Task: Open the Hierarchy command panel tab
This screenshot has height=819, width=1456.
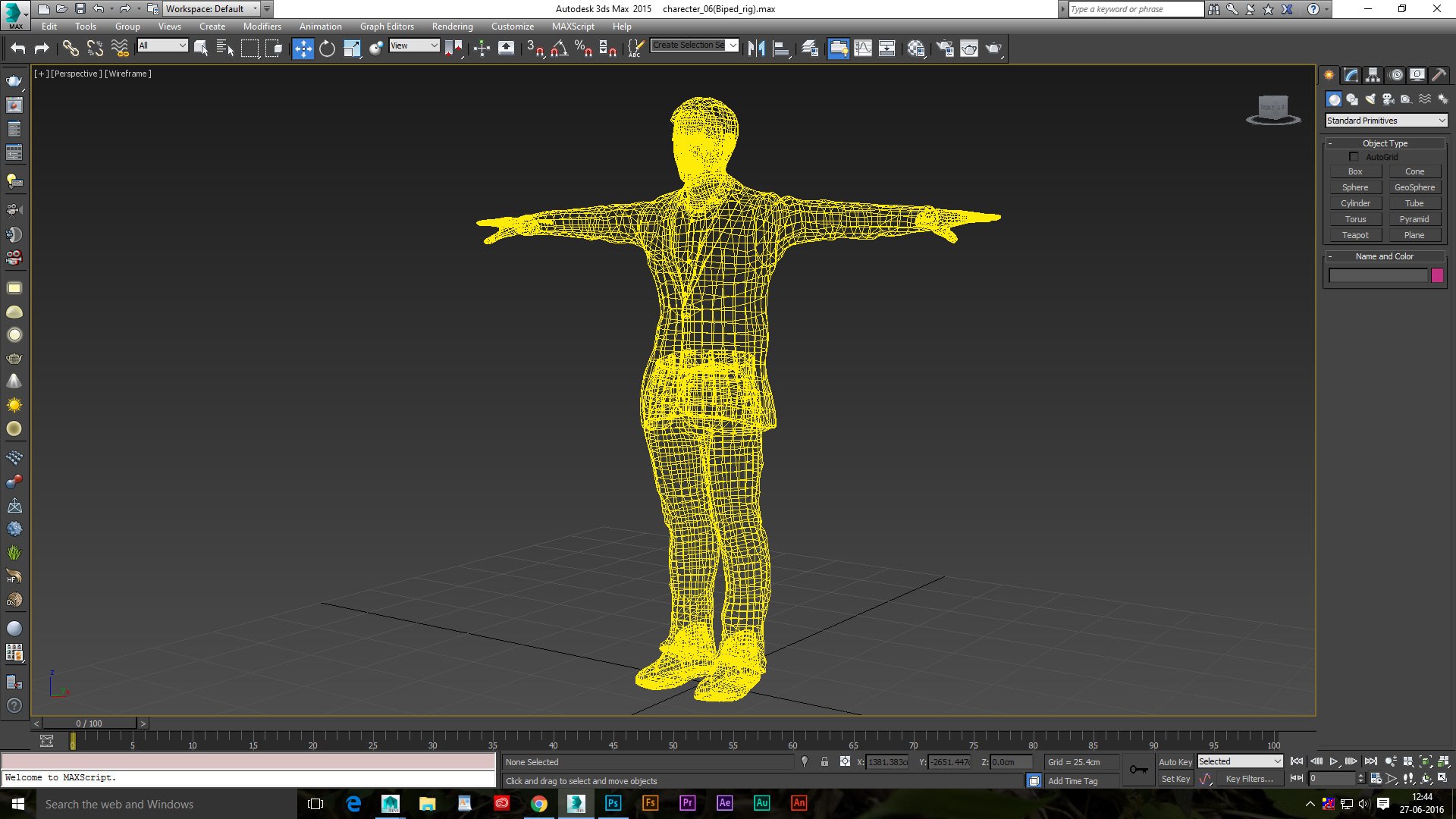Action: pos(1373,75)
